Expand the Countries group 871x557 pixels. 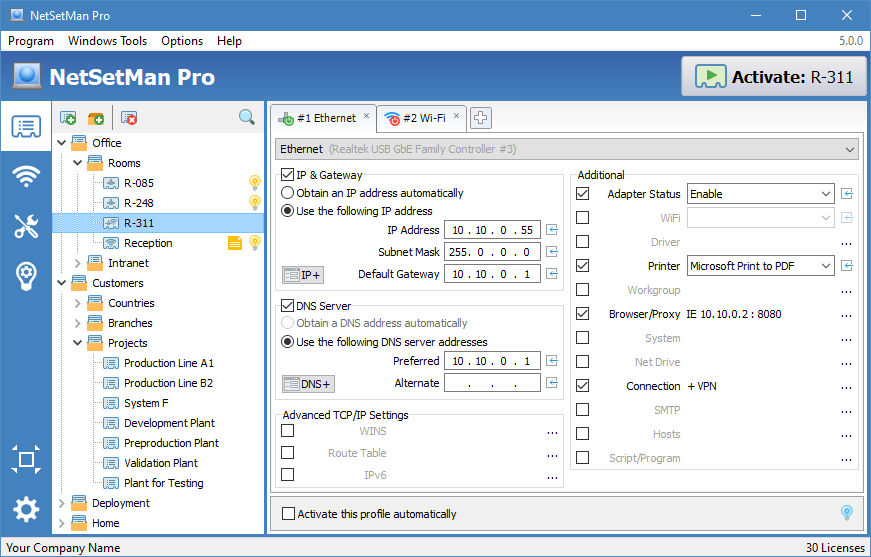click(x=78, y=303)
